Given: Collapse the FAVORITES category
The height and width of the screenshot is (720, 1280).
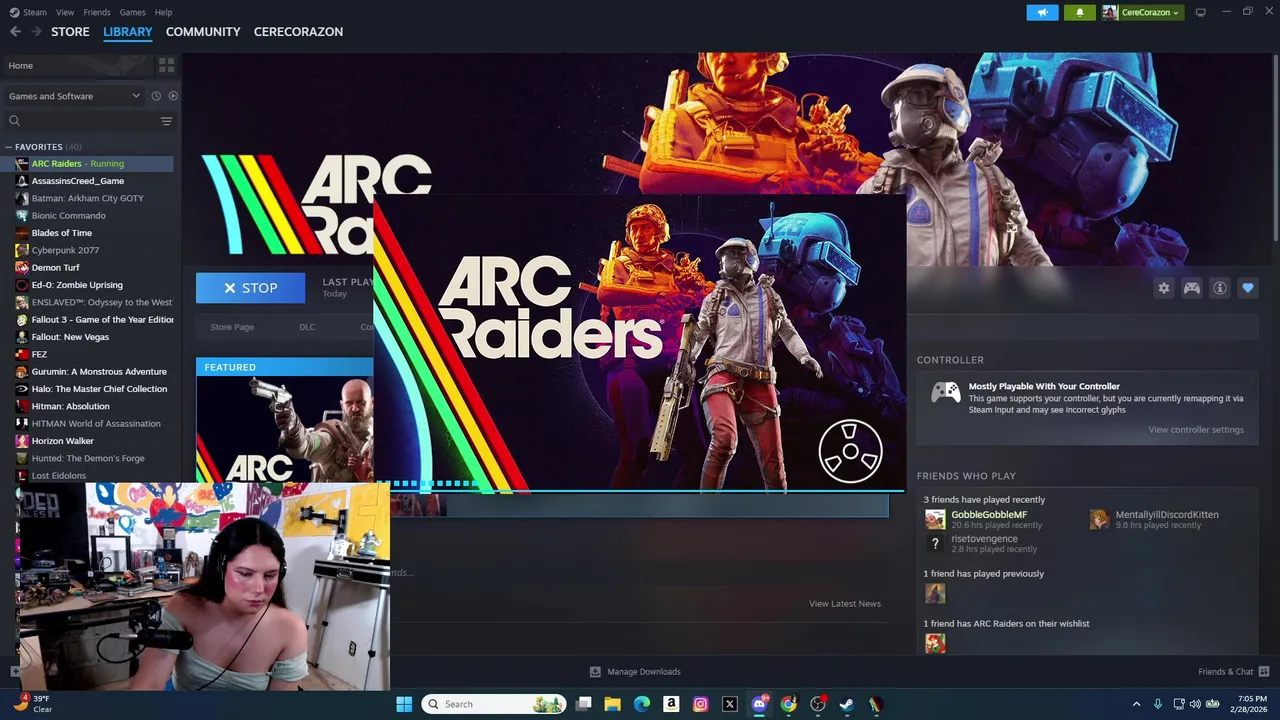Looking at the screenshot, I should [x=9, y=147].
